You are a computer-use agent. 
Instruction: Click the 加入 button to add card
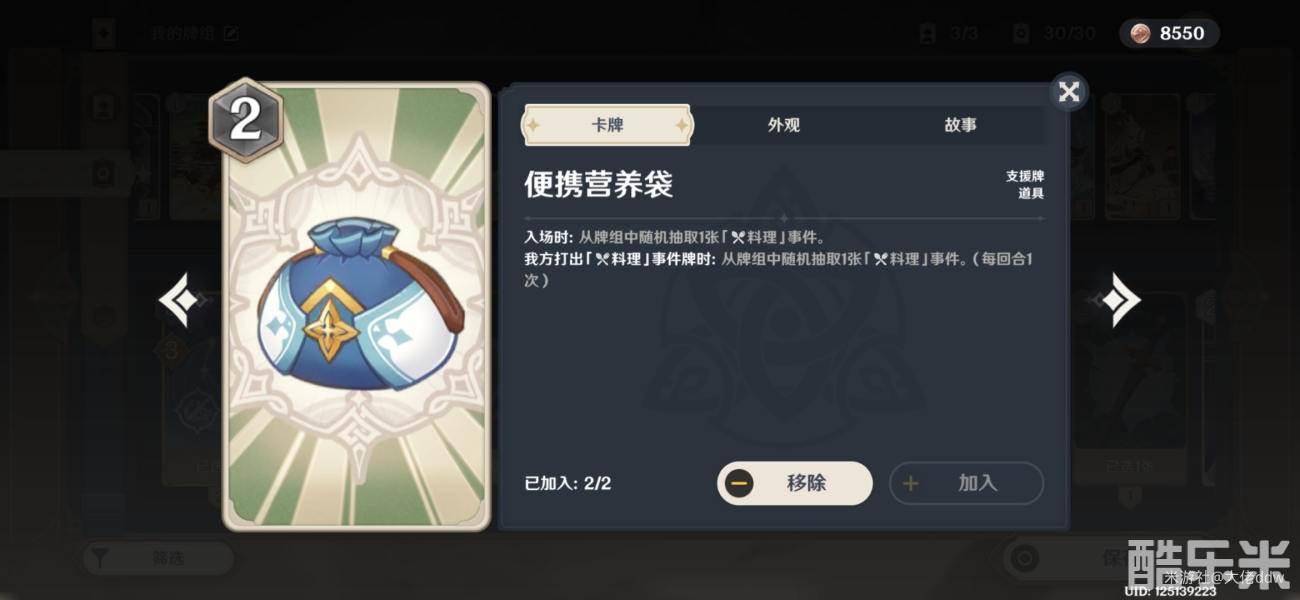point(966,483)
